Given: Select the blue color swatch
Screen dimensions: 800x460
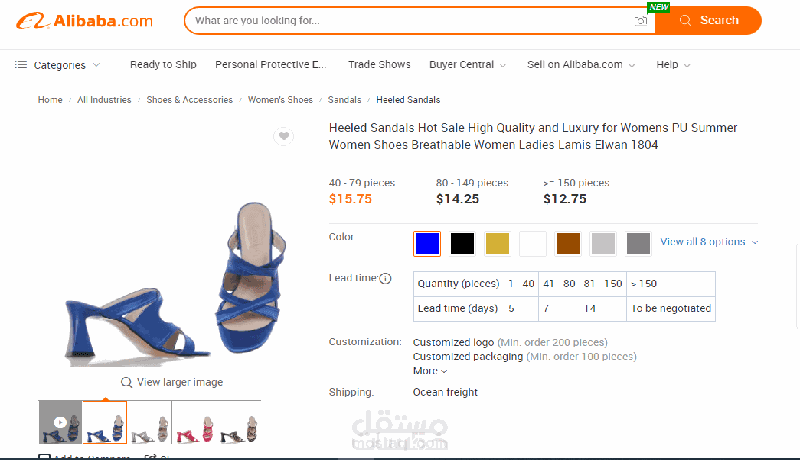Looking at the screenshot, I should coord(427,243).
